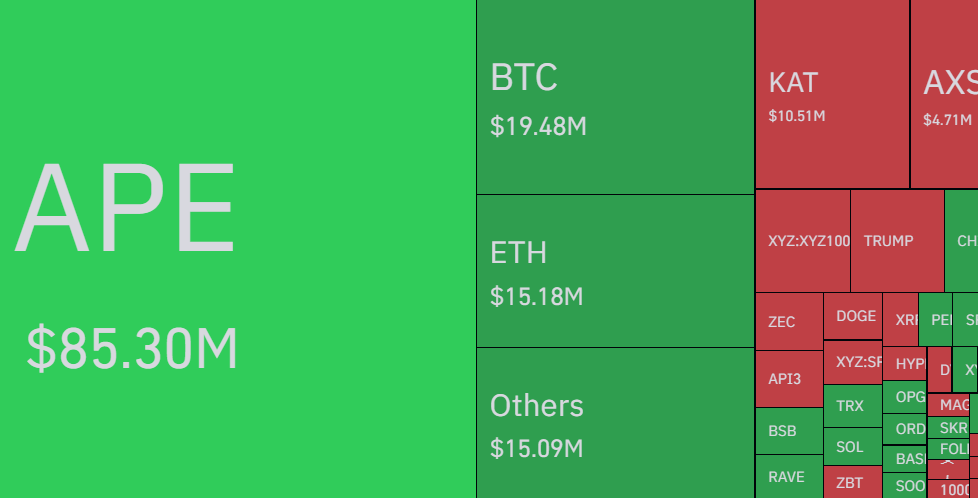This screenshot has height=498, width=978.
Task: Open the SKR tile
Action: pyautogui.click(x=951, y=428)
